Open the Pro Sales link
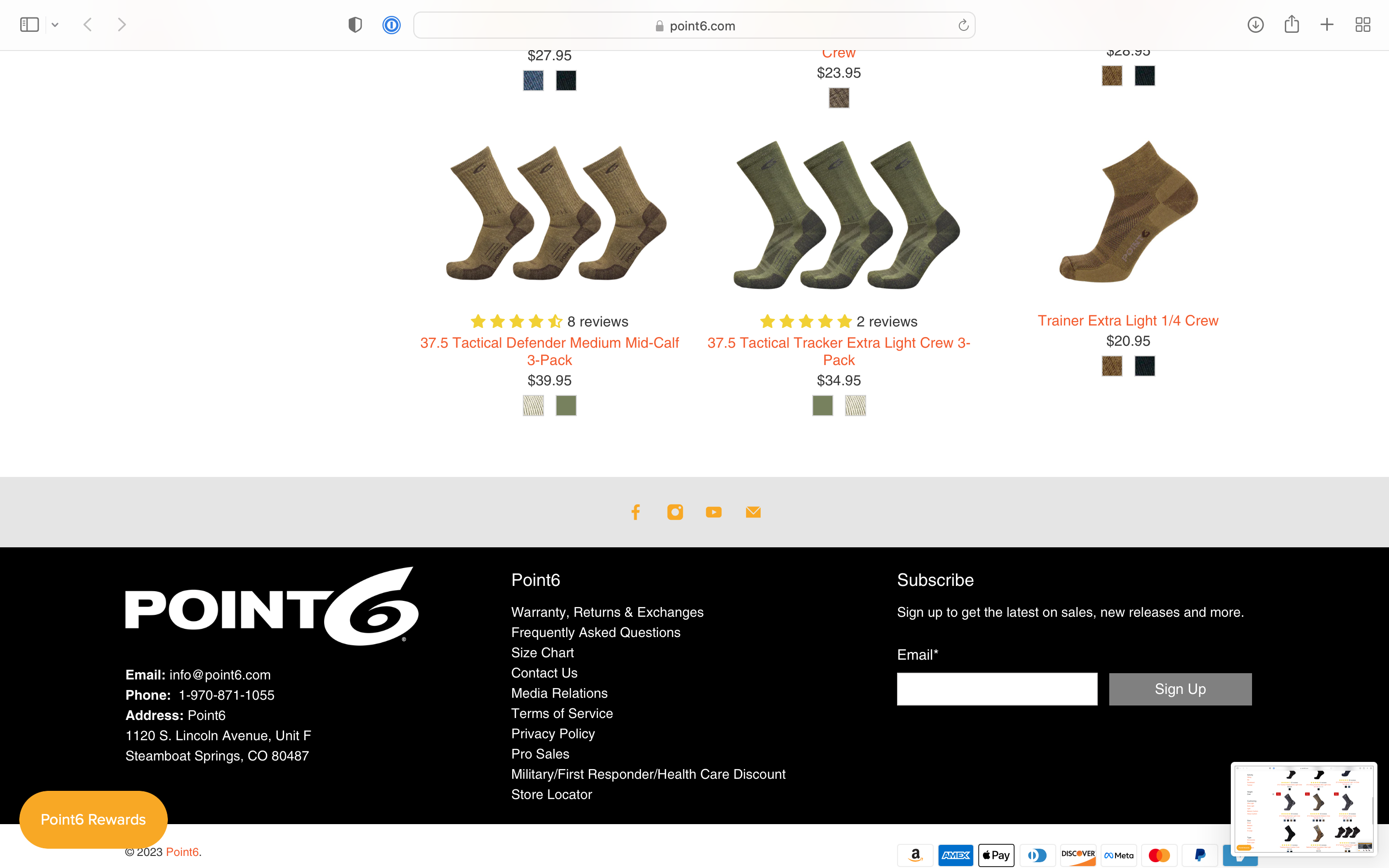This screenshot has height=868, width=1389. (540, 754)
